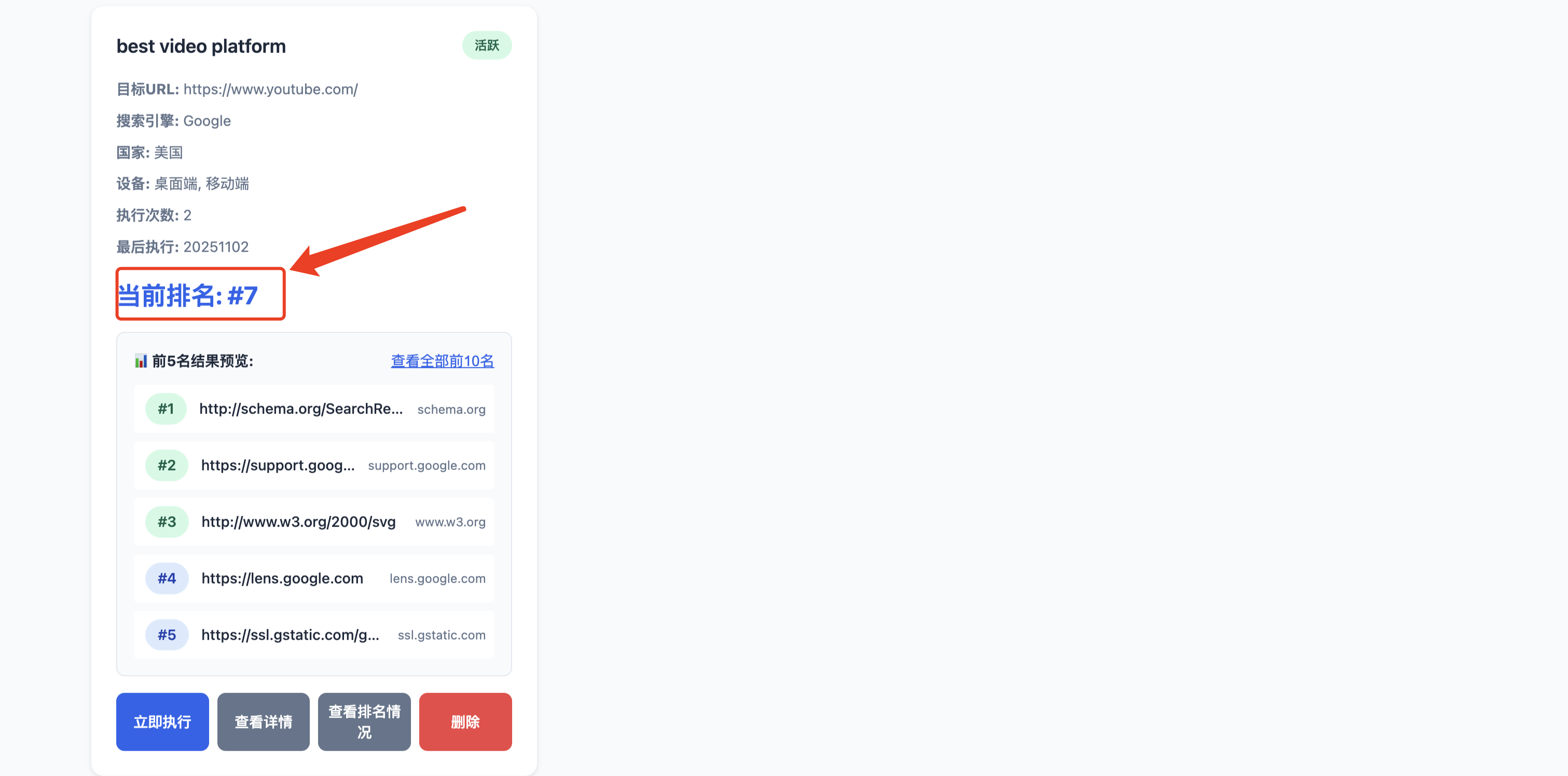
Task: Click the best video platform title
Action: pos(201,46)
